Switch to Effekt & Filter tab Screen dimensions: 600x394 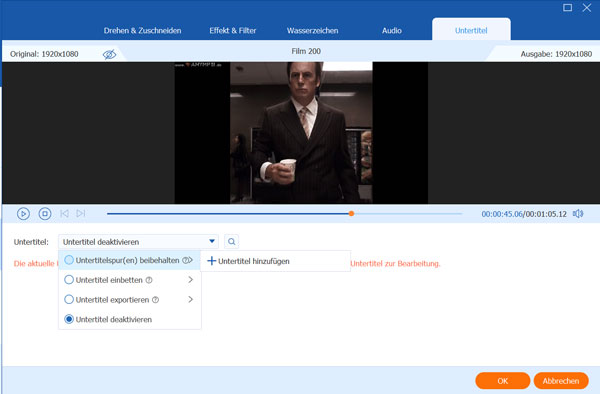pyautogui.click(x=233, y=31)
